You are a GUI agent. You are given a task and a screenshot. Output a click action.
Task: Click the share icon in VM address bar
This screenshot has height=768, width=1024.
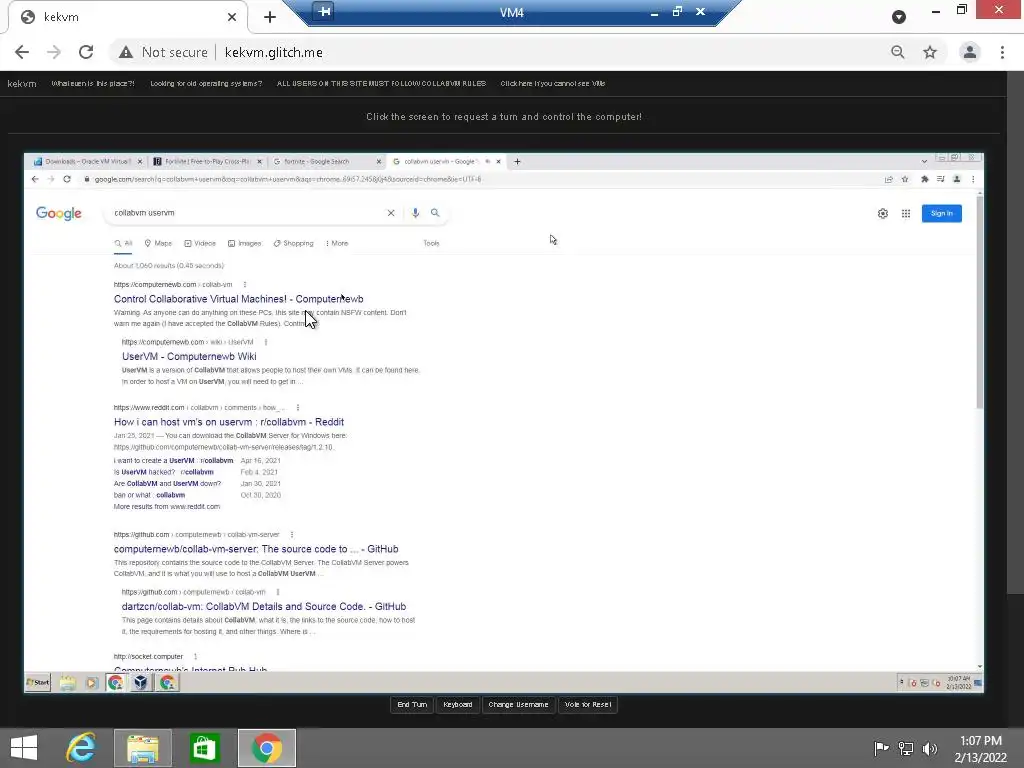(x=889, y=179)
